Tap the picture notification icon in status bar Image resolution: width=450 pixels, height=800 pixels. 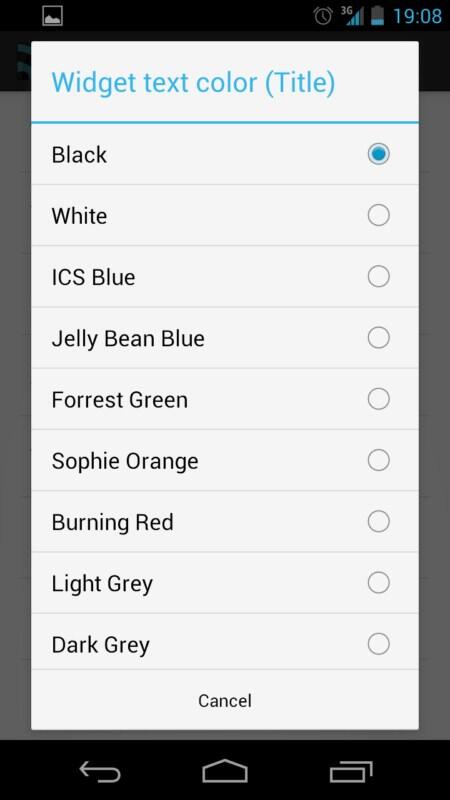pyautogui.click(x=53, y=16)
